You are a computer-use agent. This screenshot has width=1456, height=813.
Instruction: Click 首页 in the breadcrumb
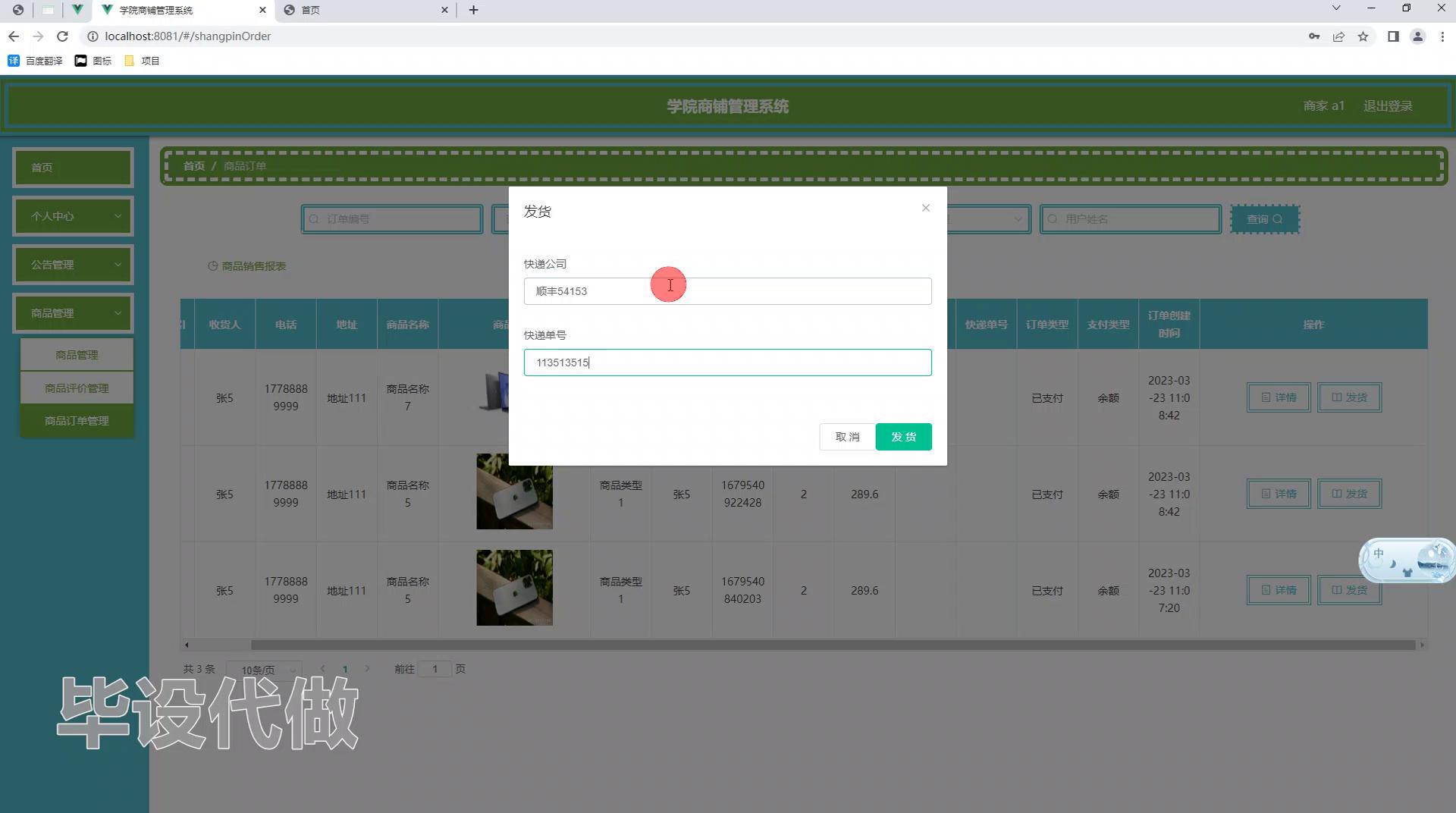tap(194, 166)
